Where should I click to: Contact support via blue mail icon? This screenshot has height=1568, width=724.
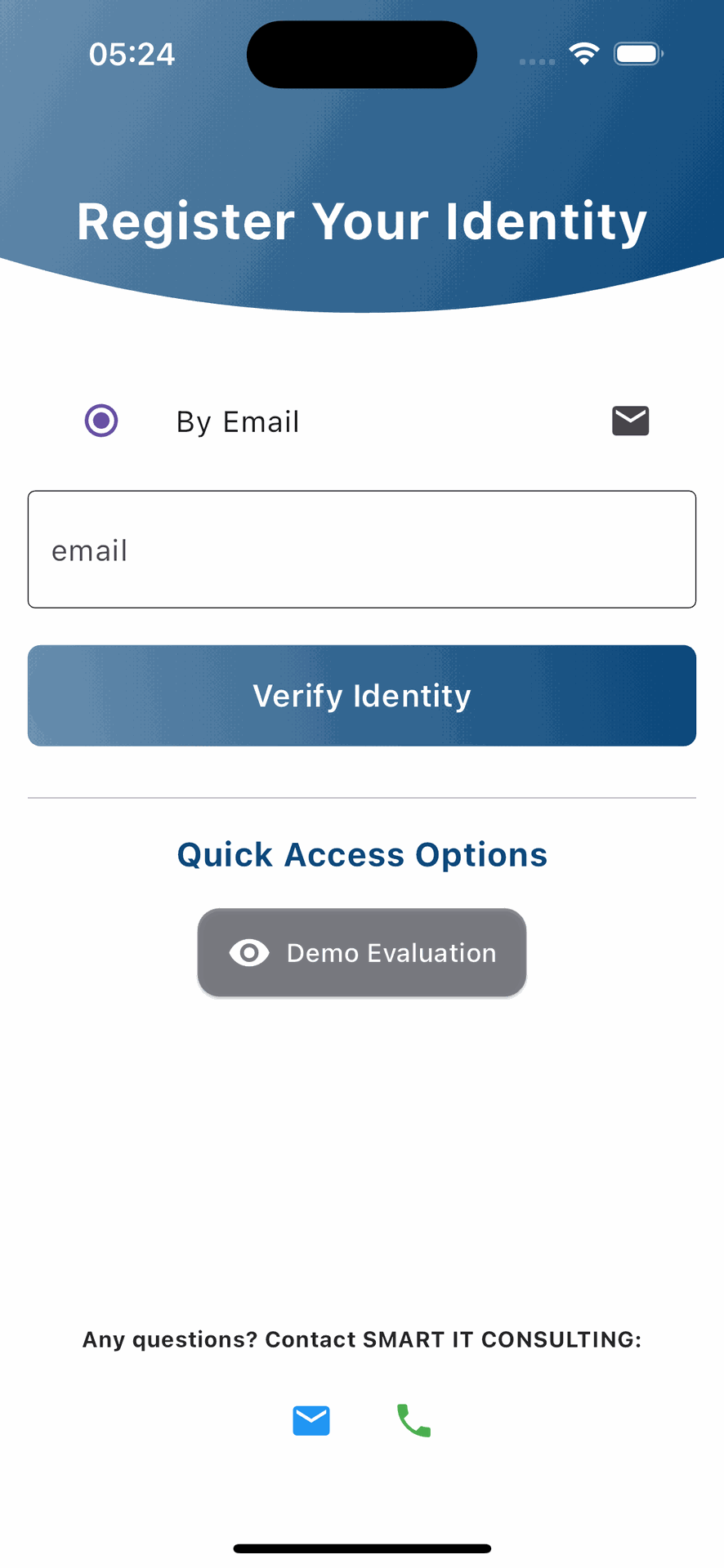coord(311,1421)
